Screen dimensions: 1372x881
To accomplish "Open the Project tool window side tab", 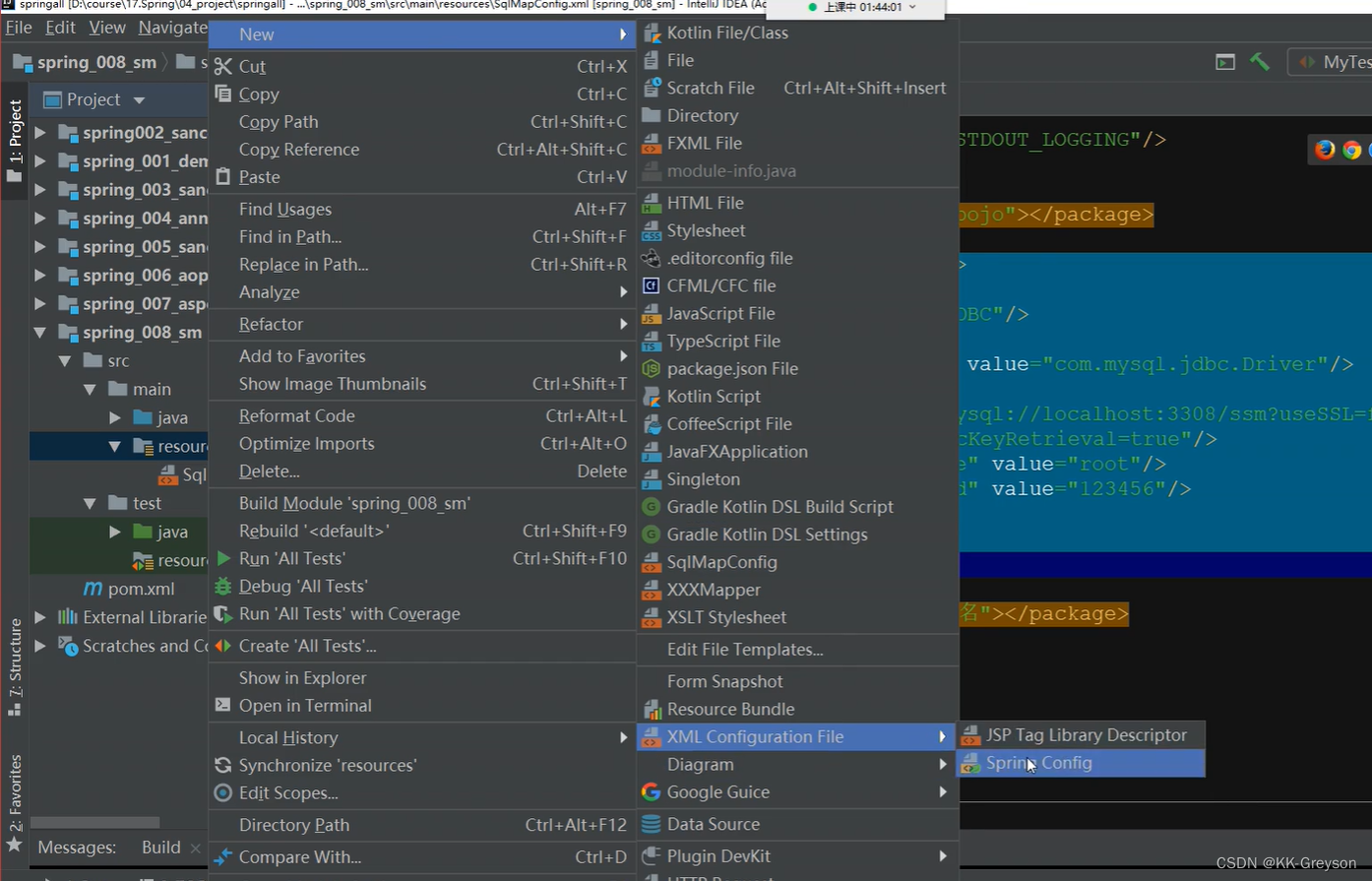I will [15, 141].
